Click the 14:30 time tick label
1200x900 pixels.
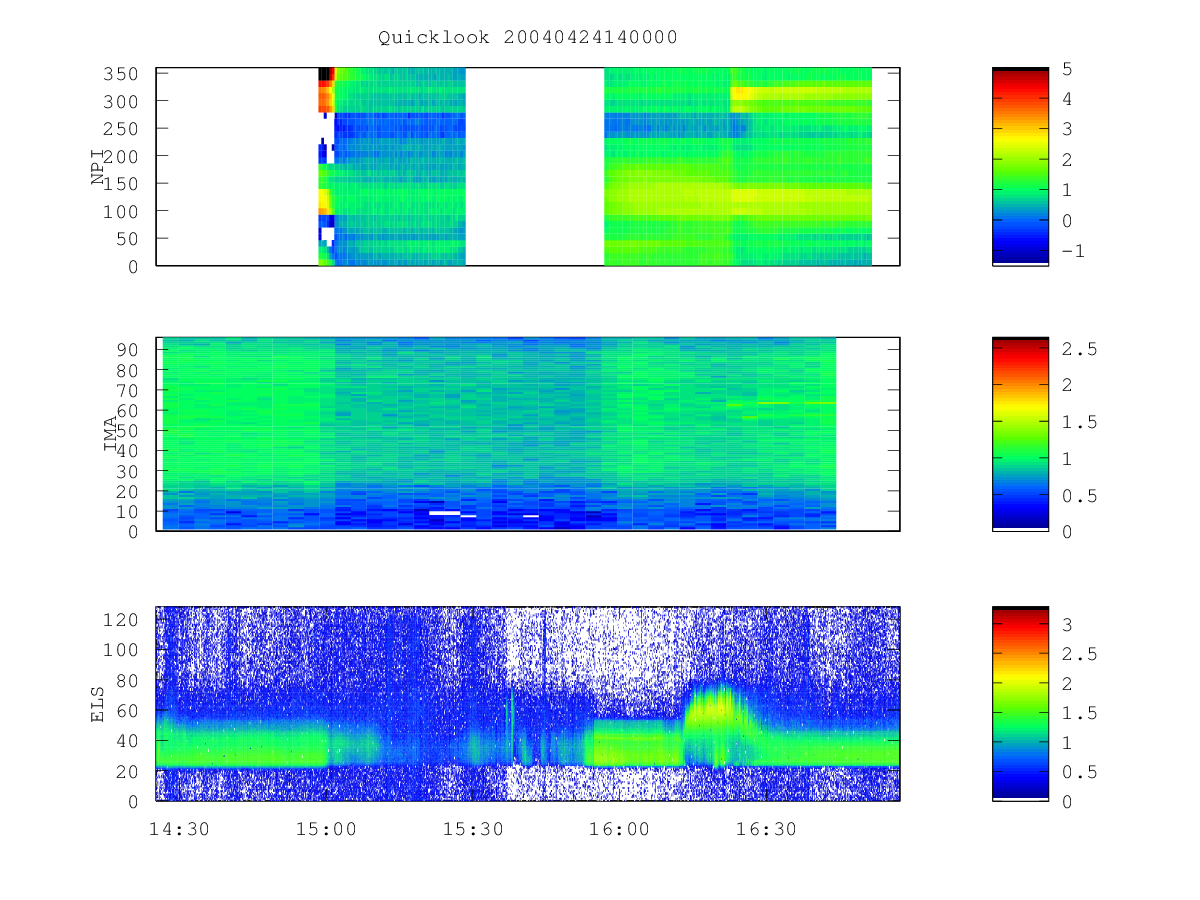[179, 829]
